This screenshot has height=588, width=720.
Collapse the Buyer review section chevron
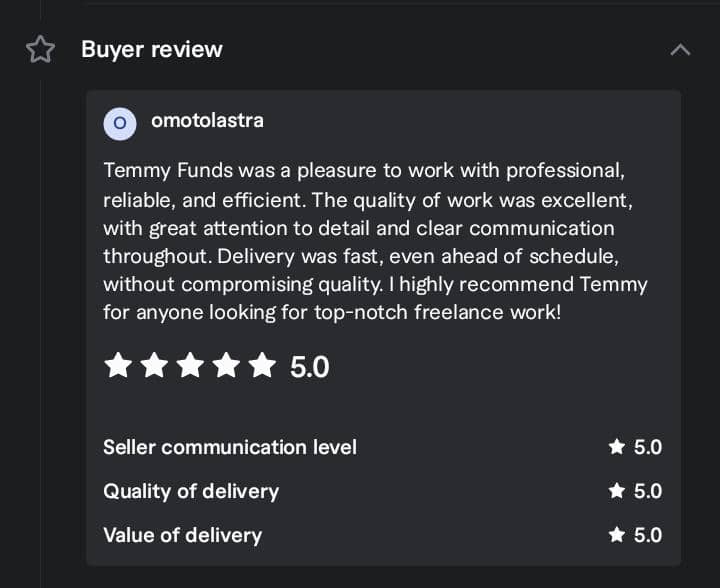(x=680, y=49)
